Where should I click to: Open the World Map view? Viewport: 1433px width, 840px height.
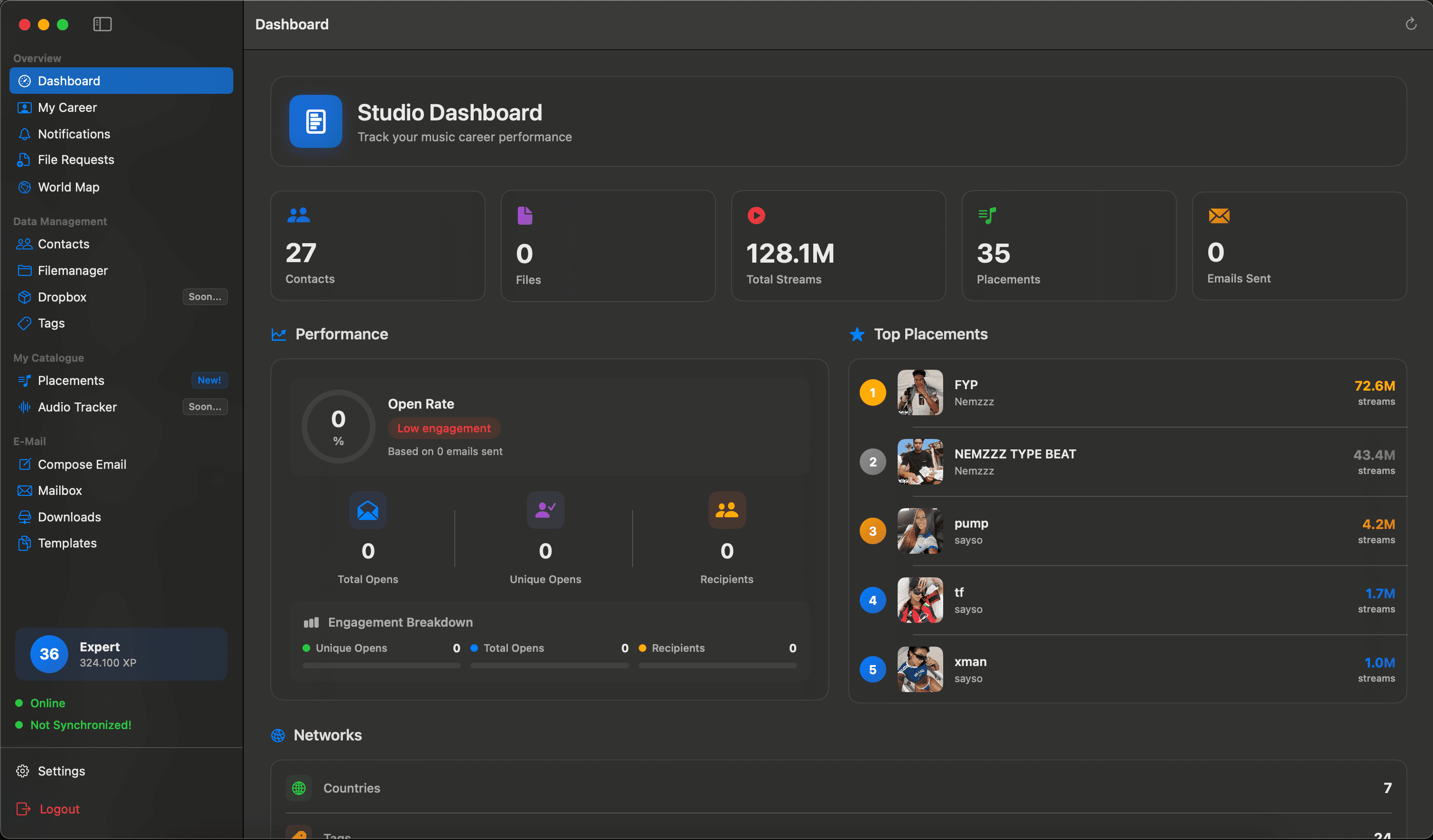point(69,187)
